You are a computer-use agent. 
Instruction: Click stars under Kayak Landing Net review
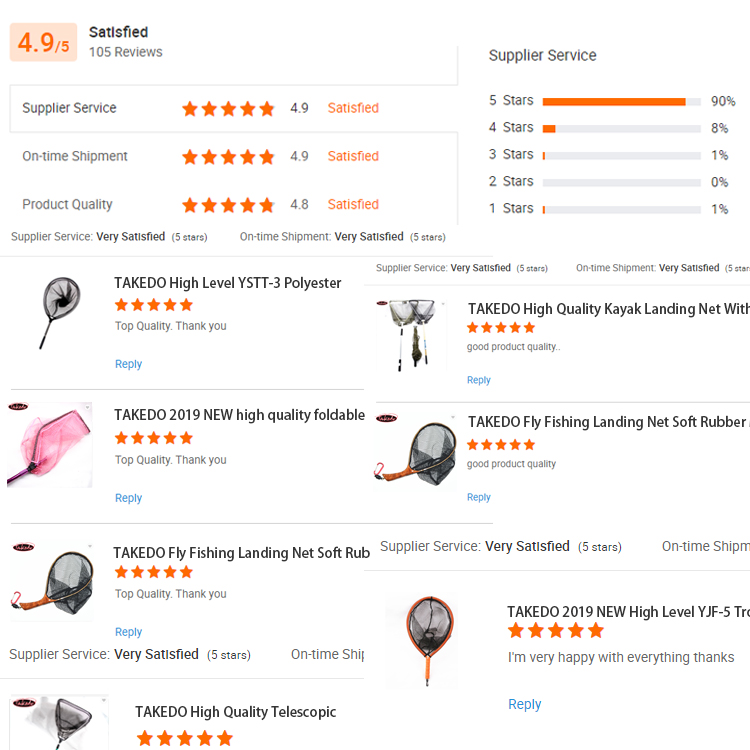pyautogui.click(x=501, y=328)
